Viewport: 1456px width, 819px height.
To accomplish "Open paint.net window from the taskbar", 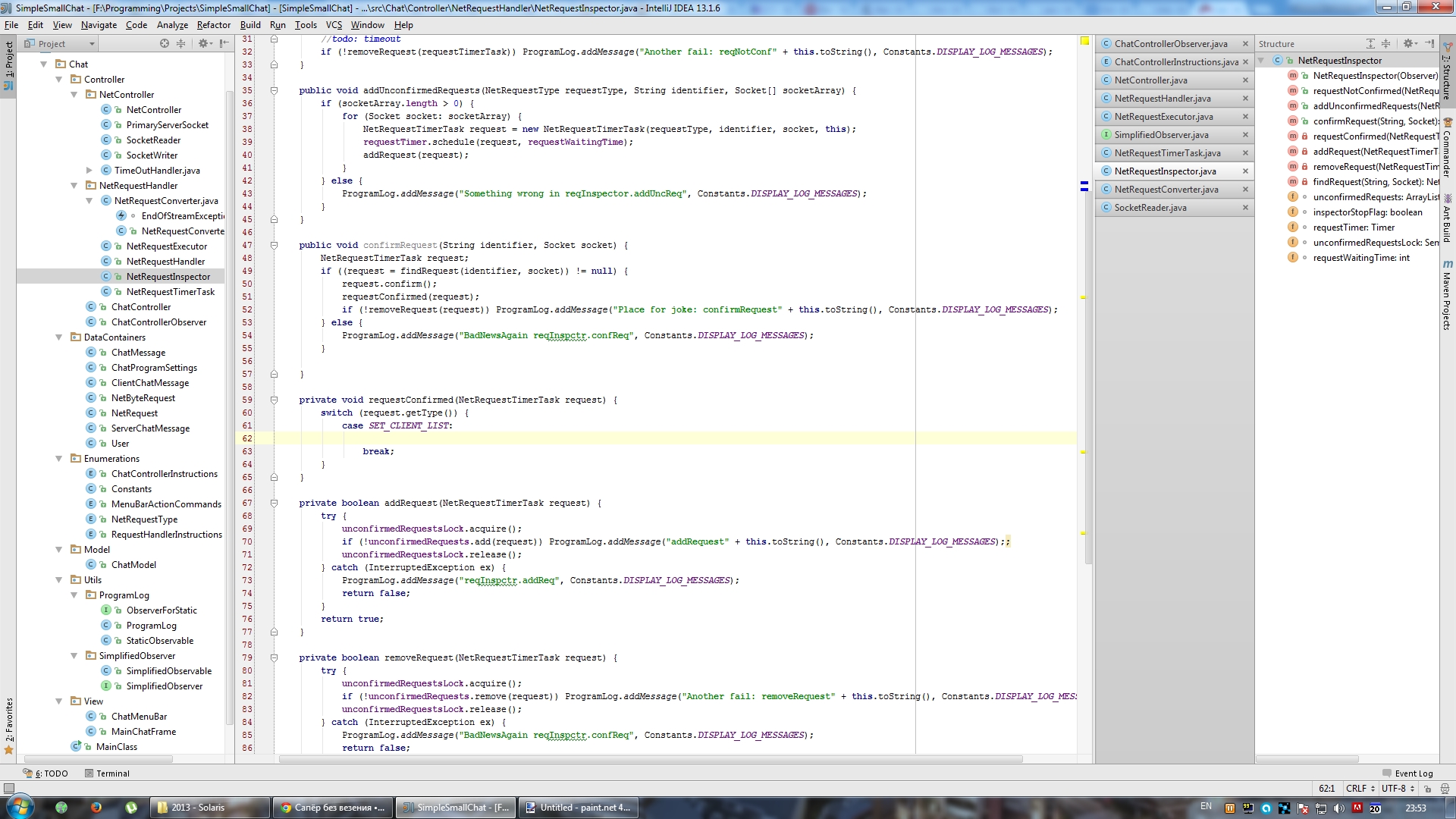I will pyautogui.click(x=578, y=808).
